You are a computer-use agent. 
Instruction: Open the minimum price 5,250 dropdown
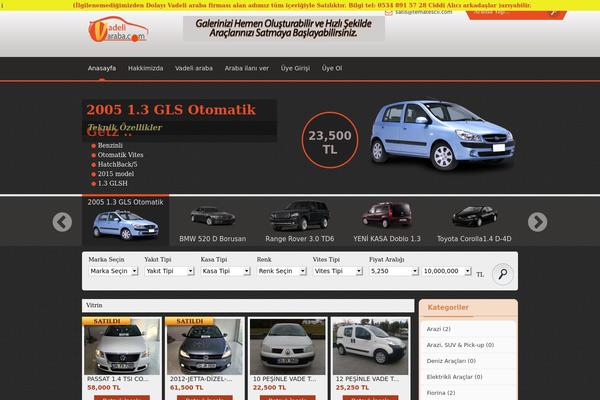(394, 271)
